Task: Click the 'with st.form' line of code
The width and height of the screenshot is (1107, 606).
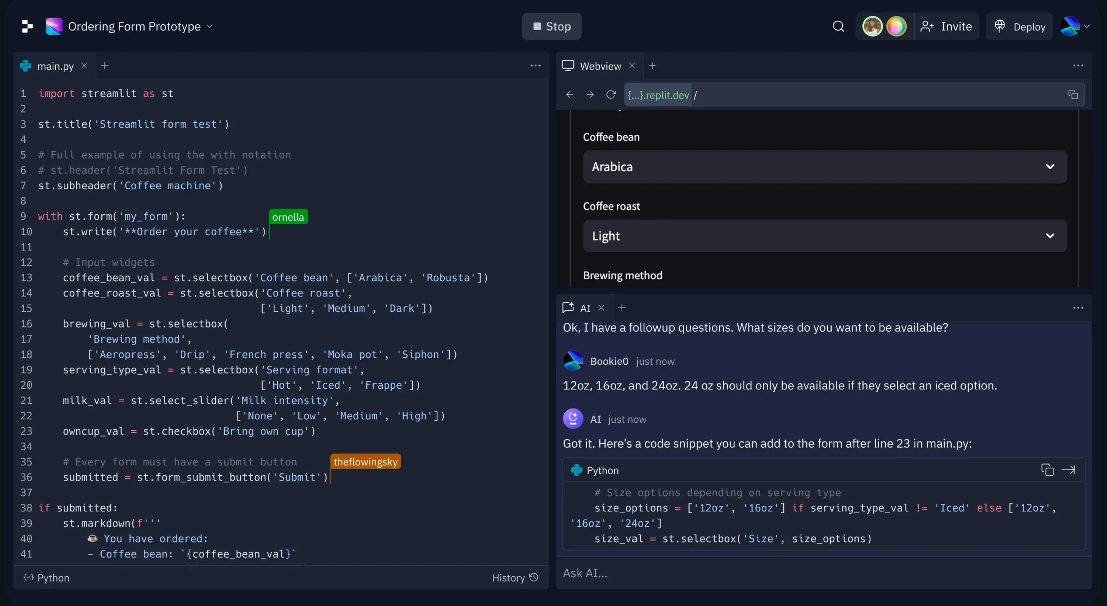Action: (x=112, y=216)
